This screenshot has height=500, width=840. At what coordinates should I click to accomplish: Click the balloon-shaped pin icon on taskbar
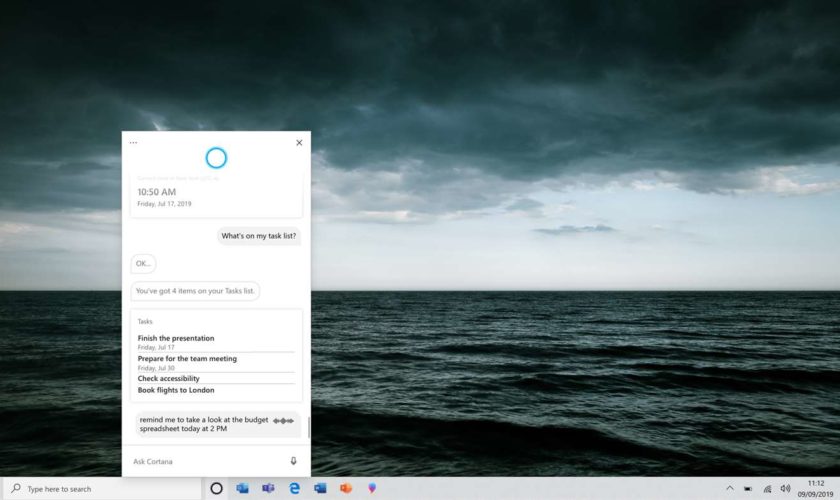[x=372, y=488]
